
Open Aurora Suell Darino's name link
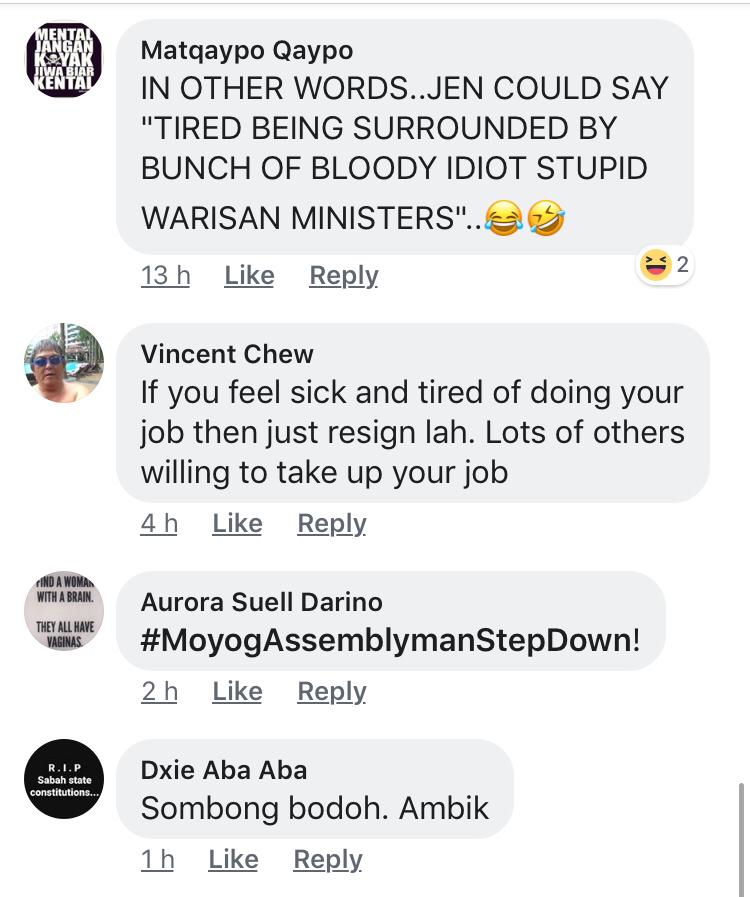coord(262,602)
